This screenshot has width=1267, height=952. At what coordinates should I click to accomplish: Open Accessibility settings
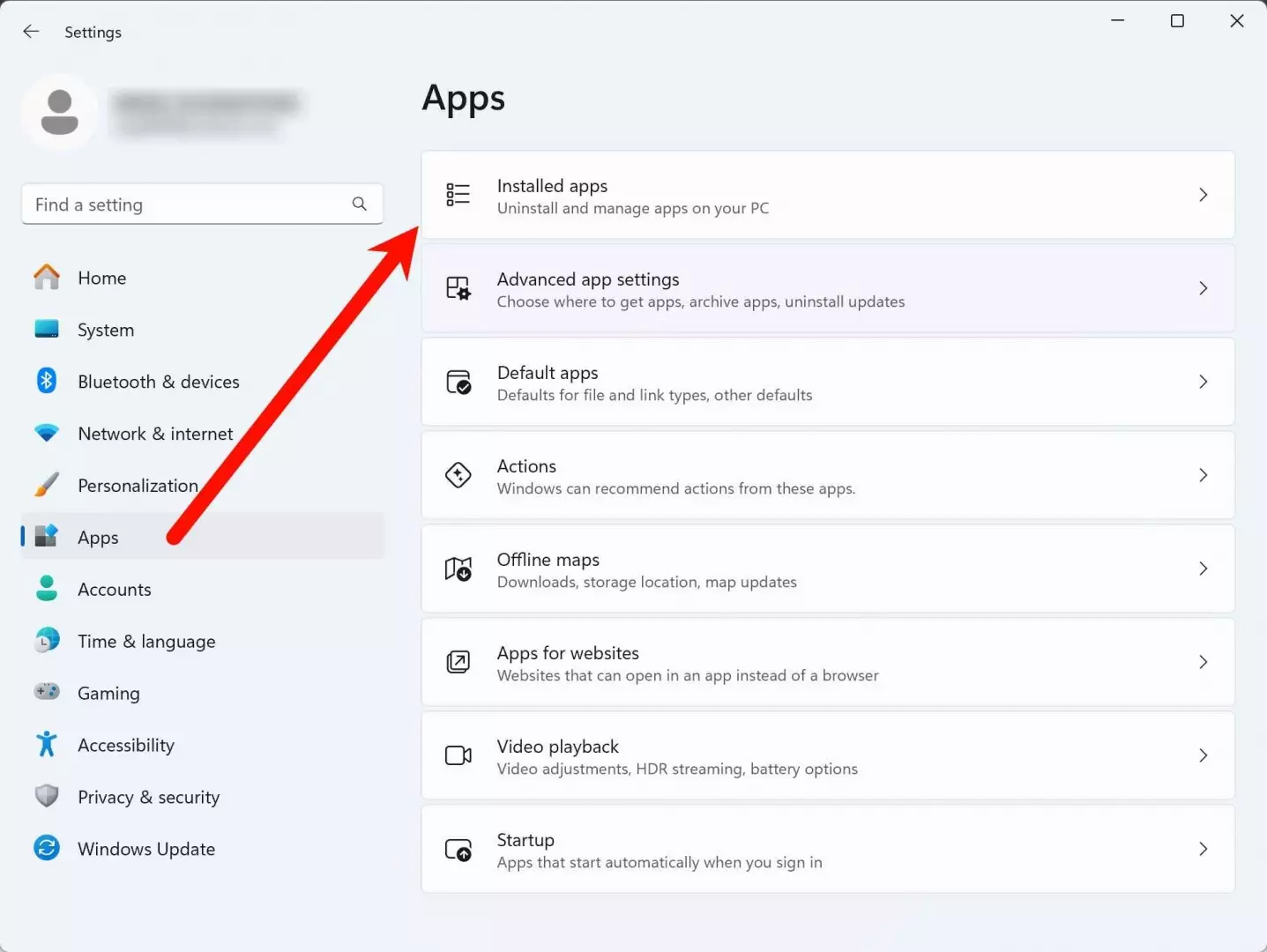click(203, 745)
